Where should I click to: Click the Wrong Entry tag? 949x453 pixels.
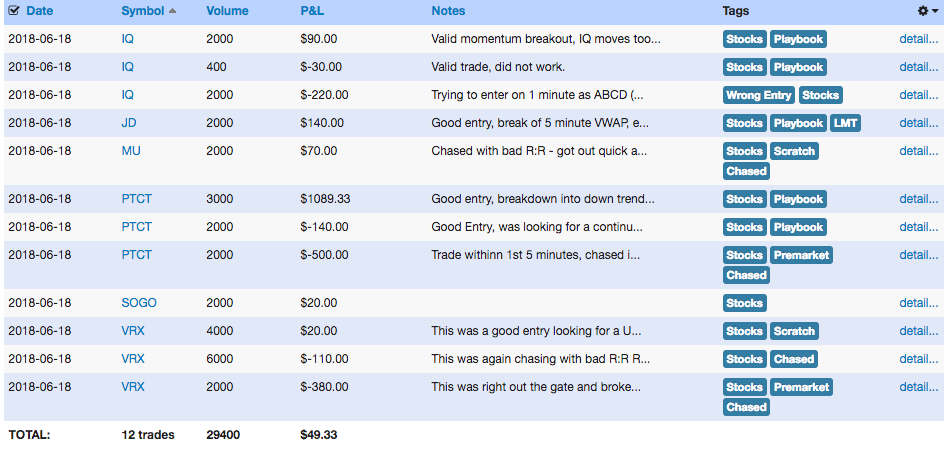759,95
